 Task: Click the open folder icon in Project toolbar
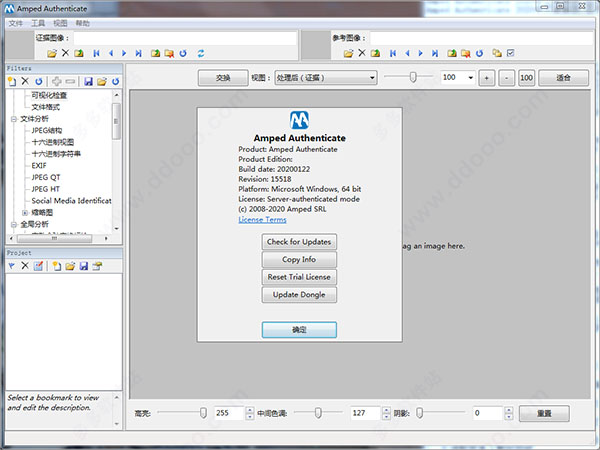(70, 266)
